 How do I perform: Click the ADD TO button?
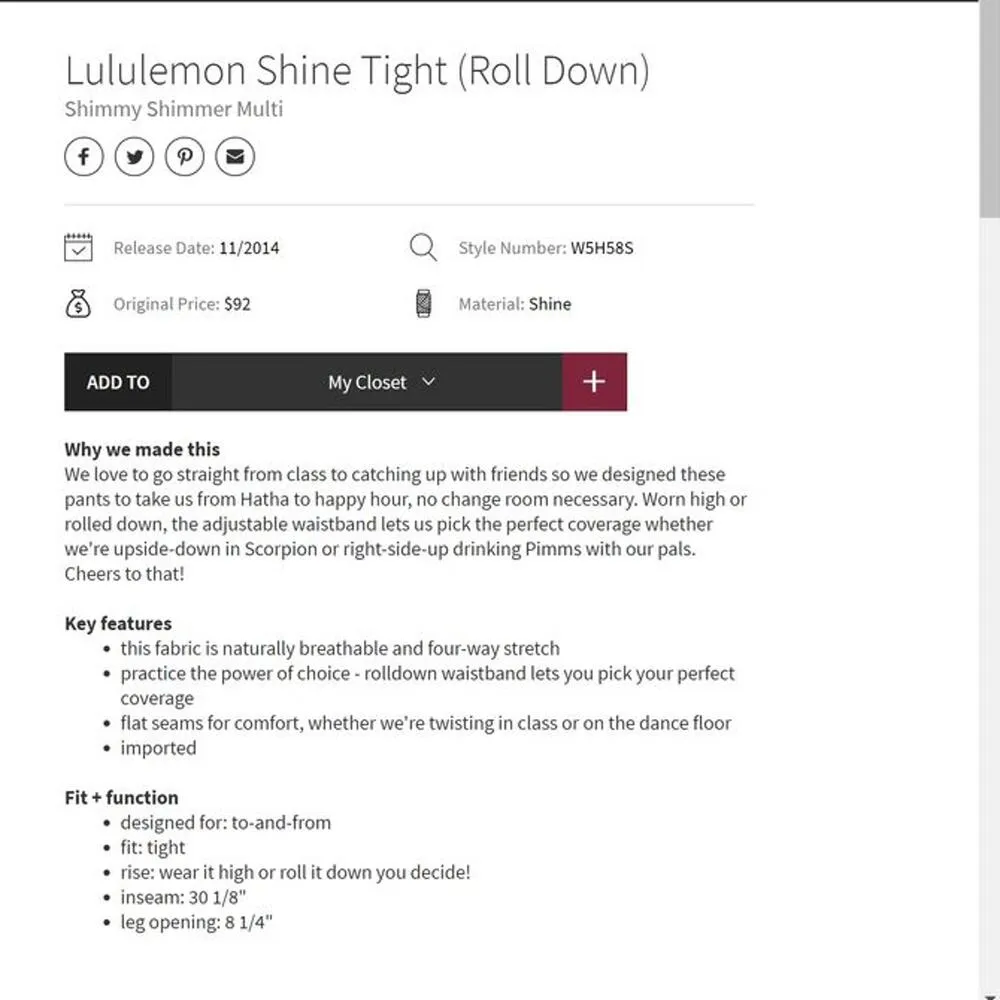(117, 381)
